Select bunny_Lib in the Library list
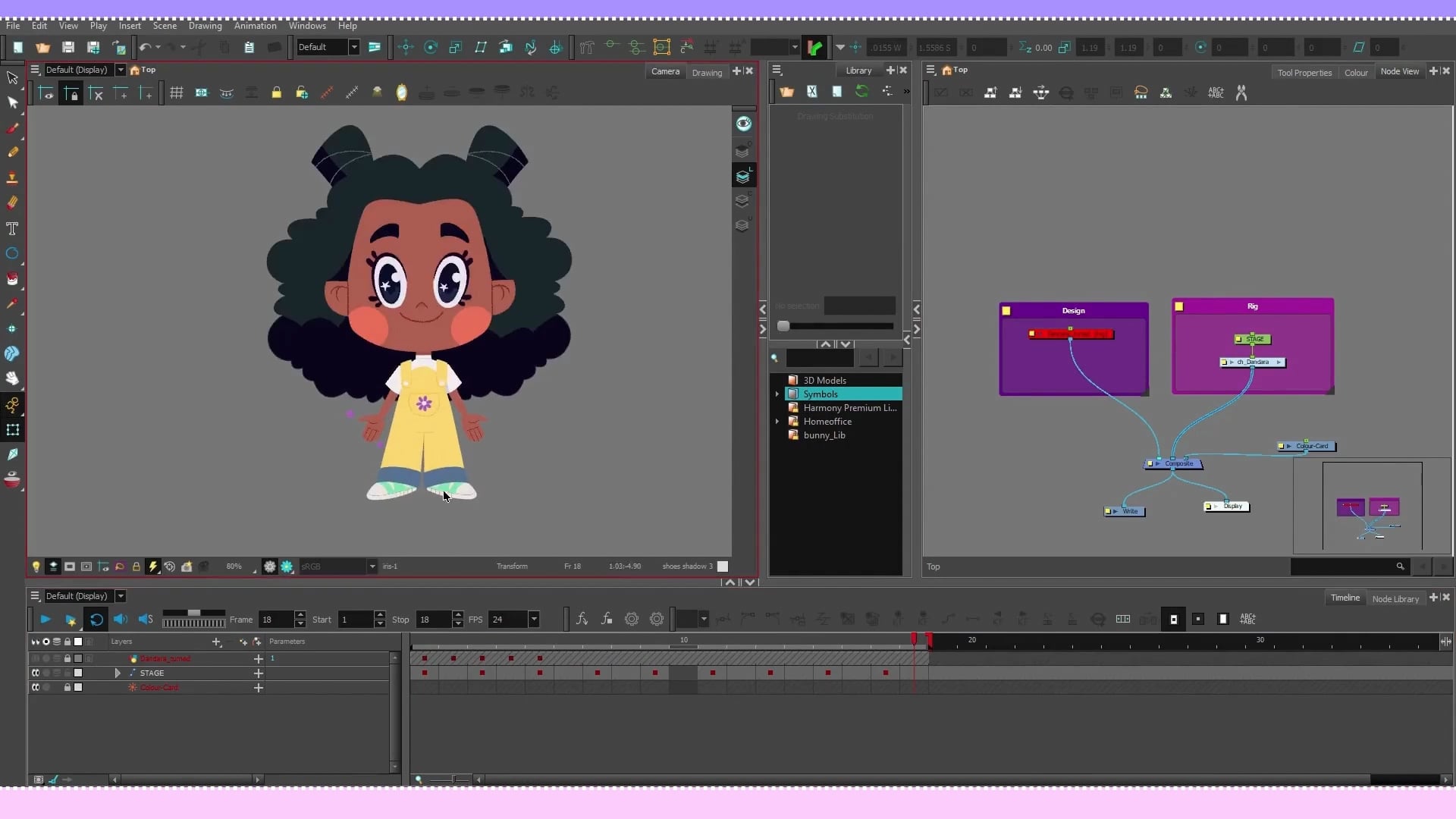Image resolution: width=1456 pixels, height=819 pixels. point(824,435)
